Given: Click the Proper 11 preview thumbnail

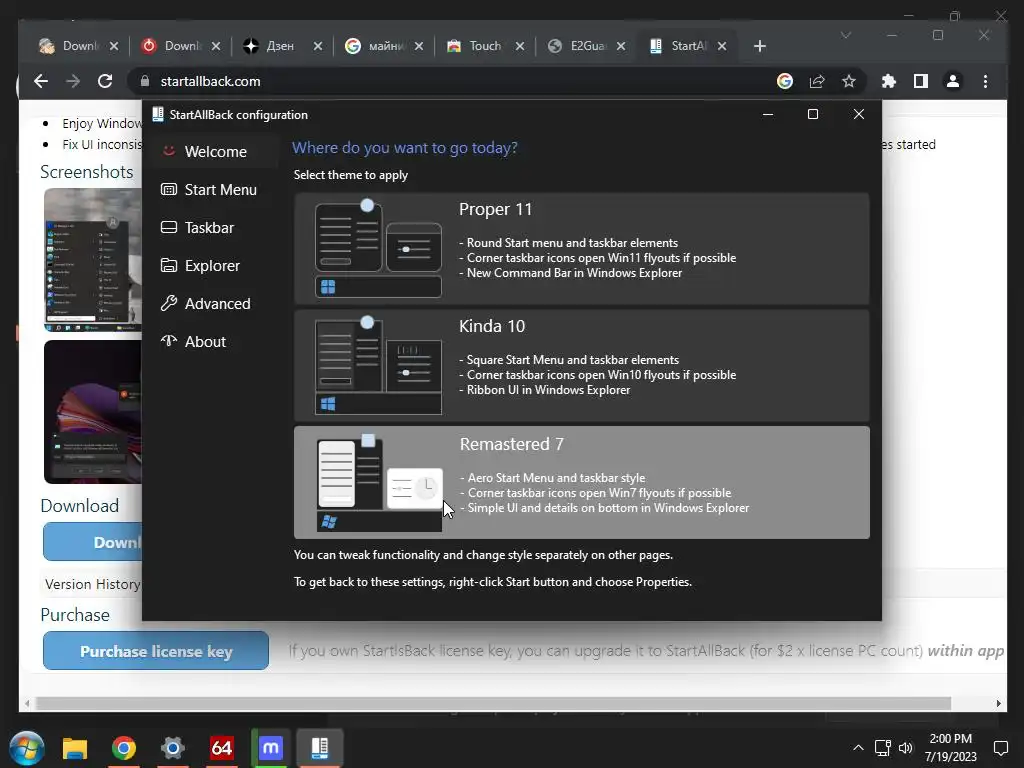Looking at the screenshot, I should point(378,248).
